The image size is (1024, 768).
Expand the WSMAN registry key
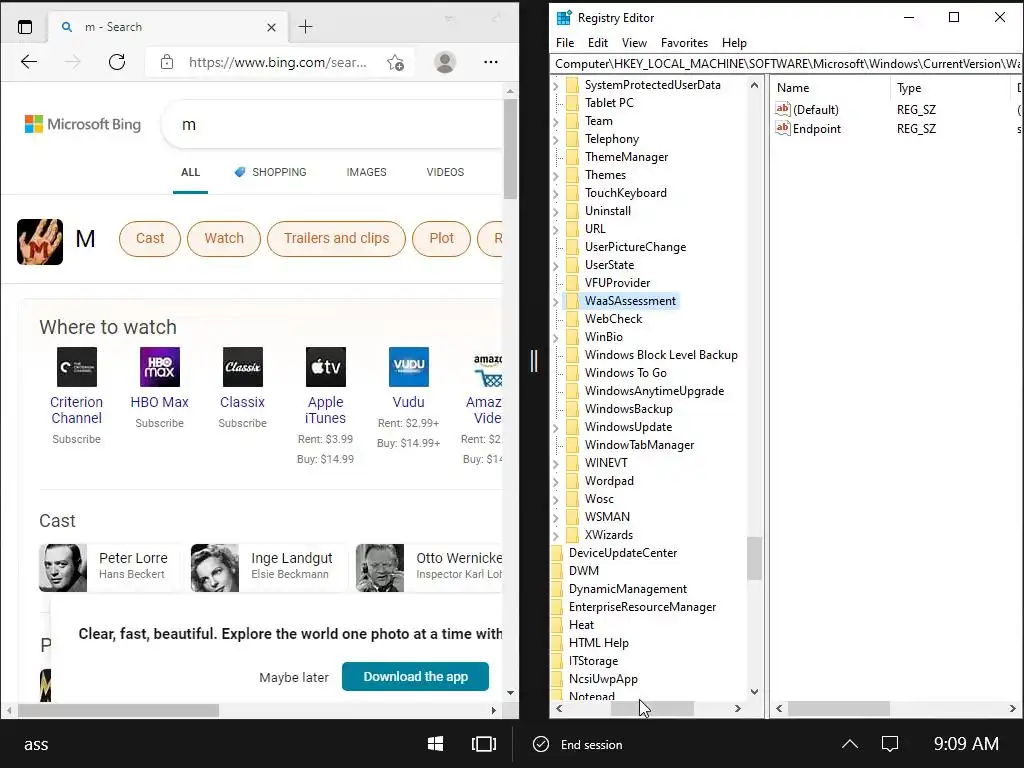tap(556, 517)
